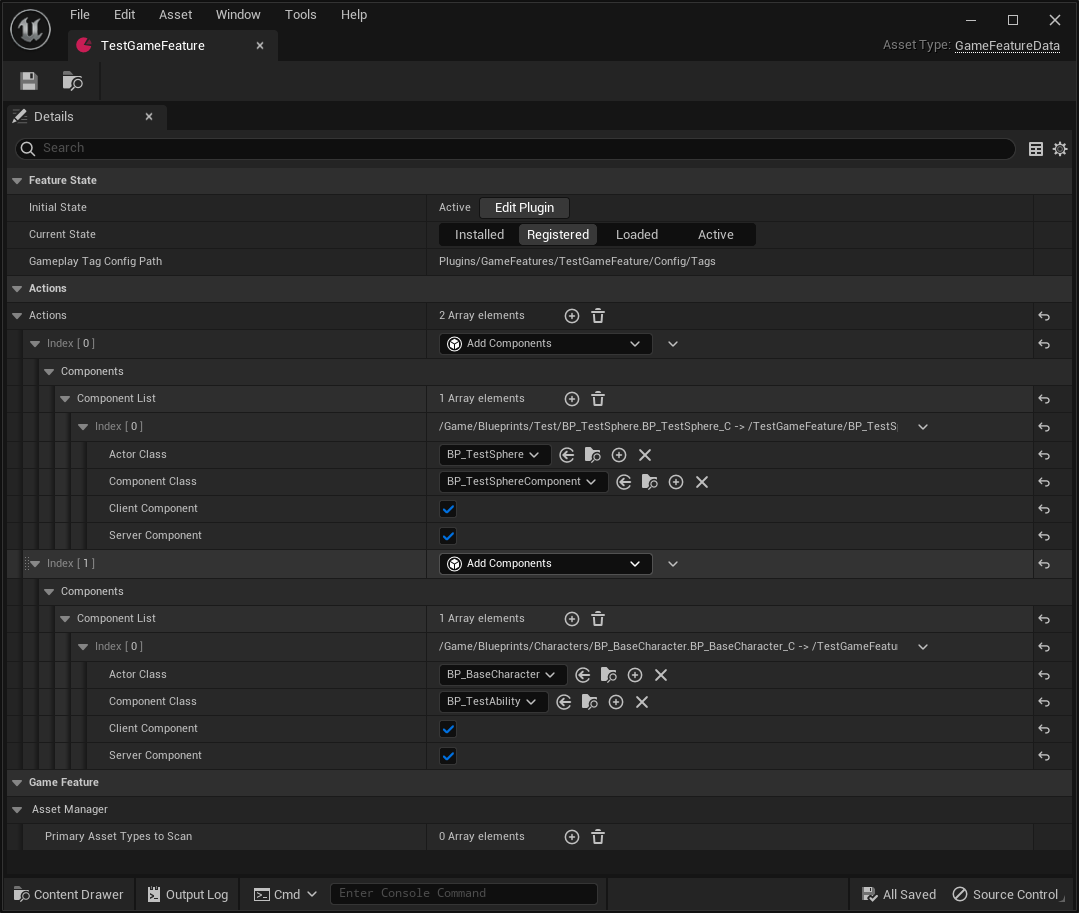Clear the BP_BaseCharacter Actor Class value
Screen dimensions: 1079x913
661,675
